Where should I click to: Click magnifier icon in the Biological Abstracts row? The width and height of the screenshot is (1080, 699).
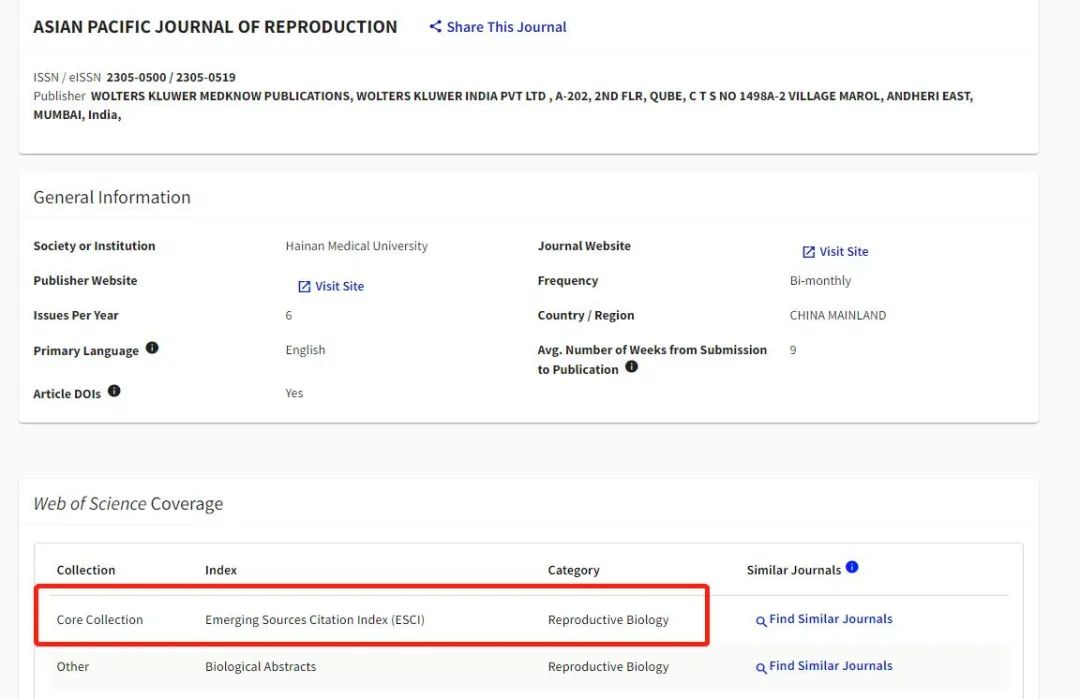[x=761, y=668]
